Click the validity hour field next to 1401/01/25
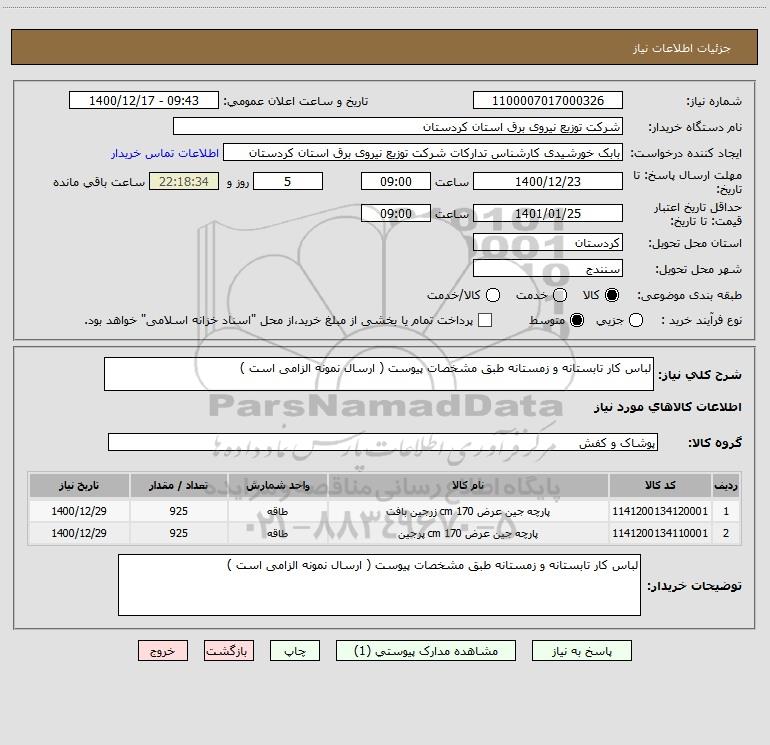Viewport: 770px width, 745px height. (x=396, y=214)
